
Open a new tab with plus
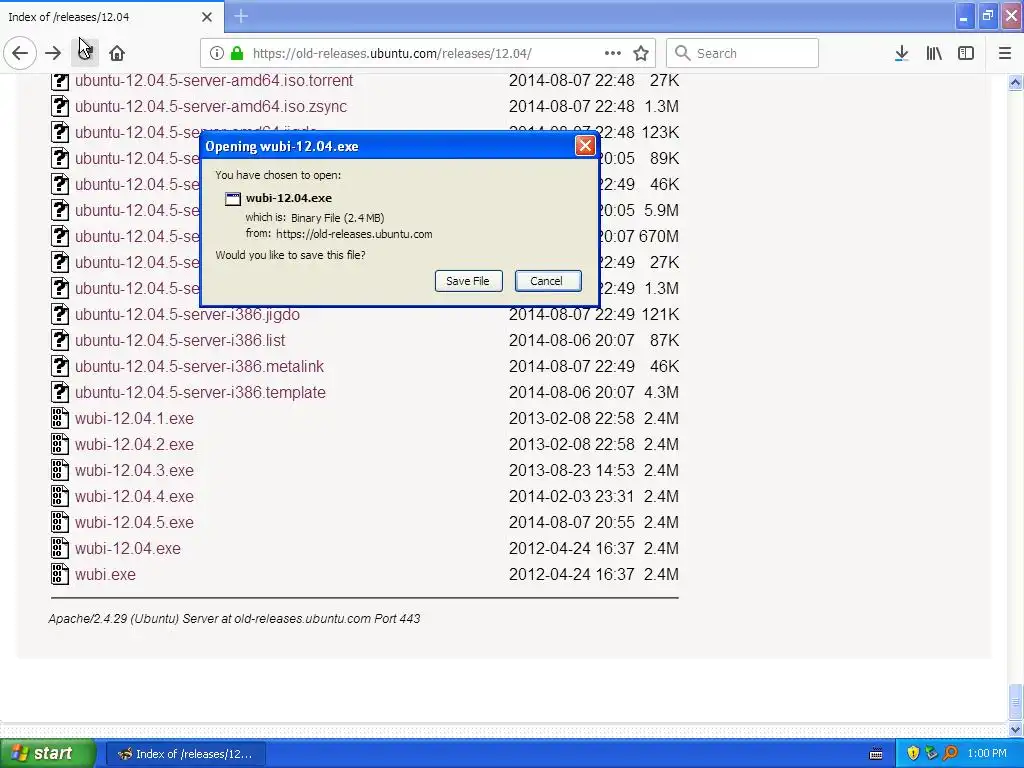pos(241,16)
